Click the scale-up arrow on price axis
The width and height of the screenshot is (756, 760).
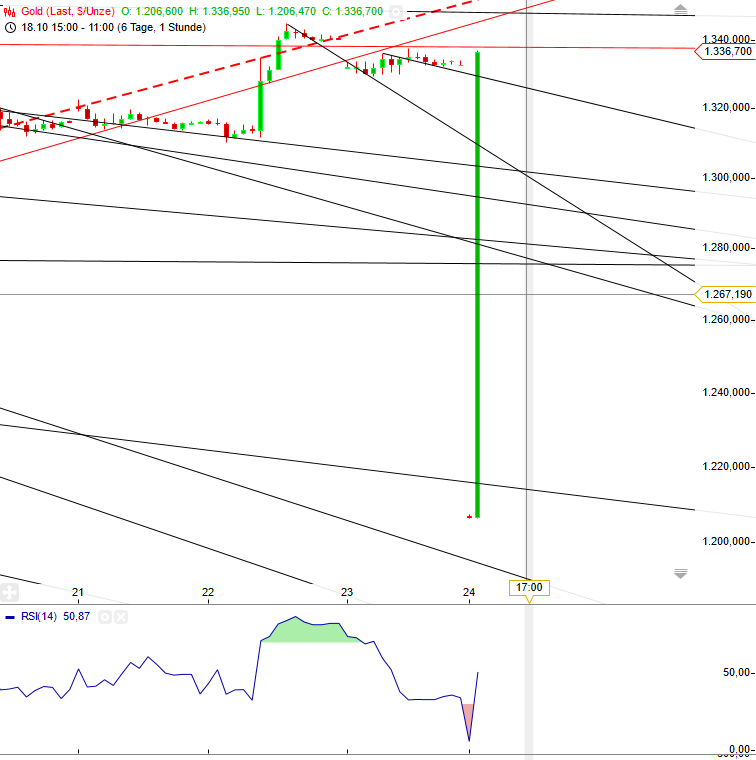[x=680, y=9]
